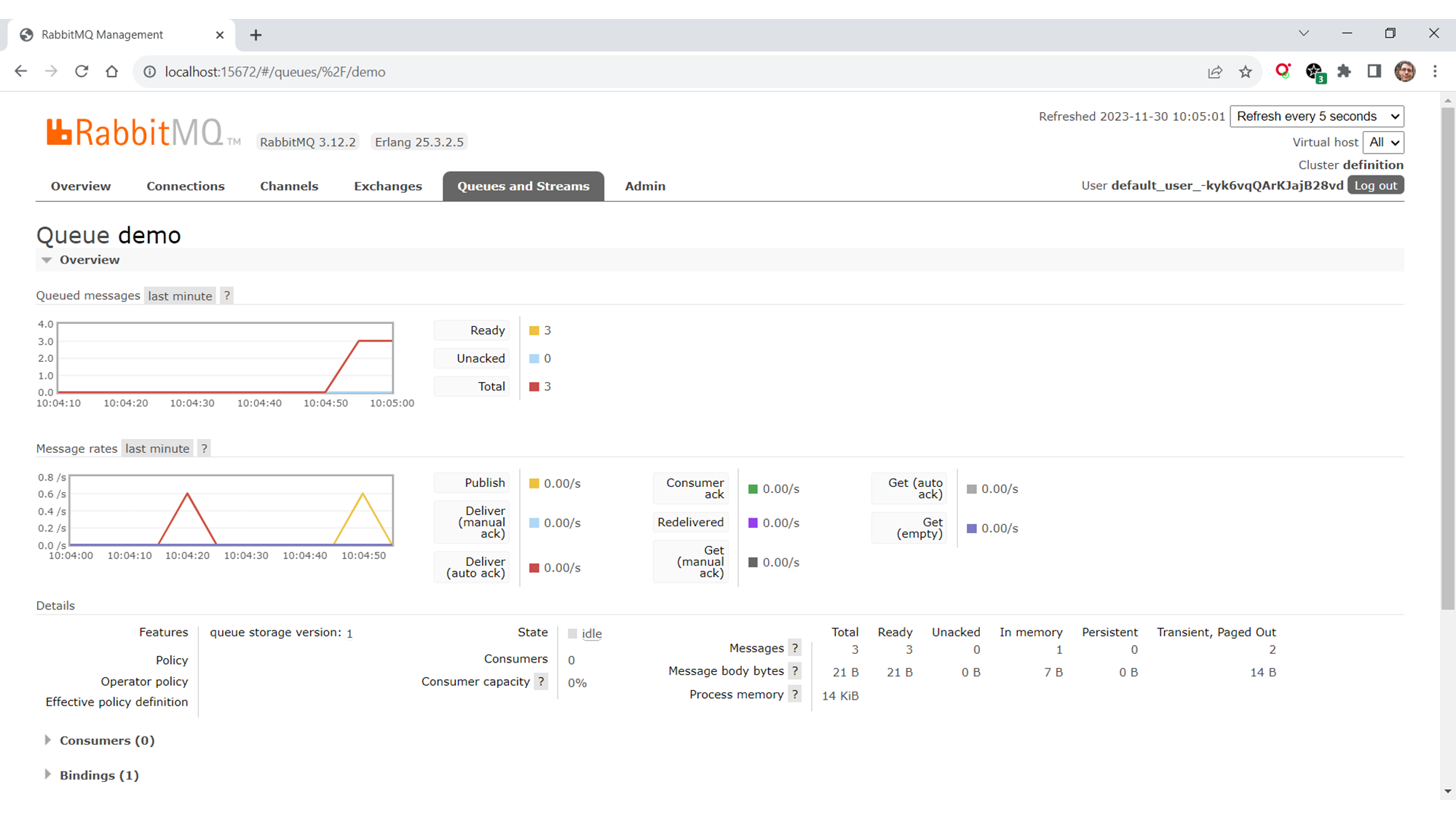Click help icon beside Message body bytes
This screenshot has height=819, width=1456.
(x=795, y=671)
